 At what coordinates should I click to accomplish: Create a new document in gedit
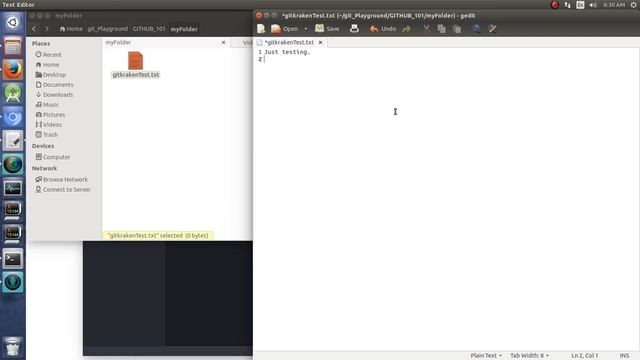(261, 29)
